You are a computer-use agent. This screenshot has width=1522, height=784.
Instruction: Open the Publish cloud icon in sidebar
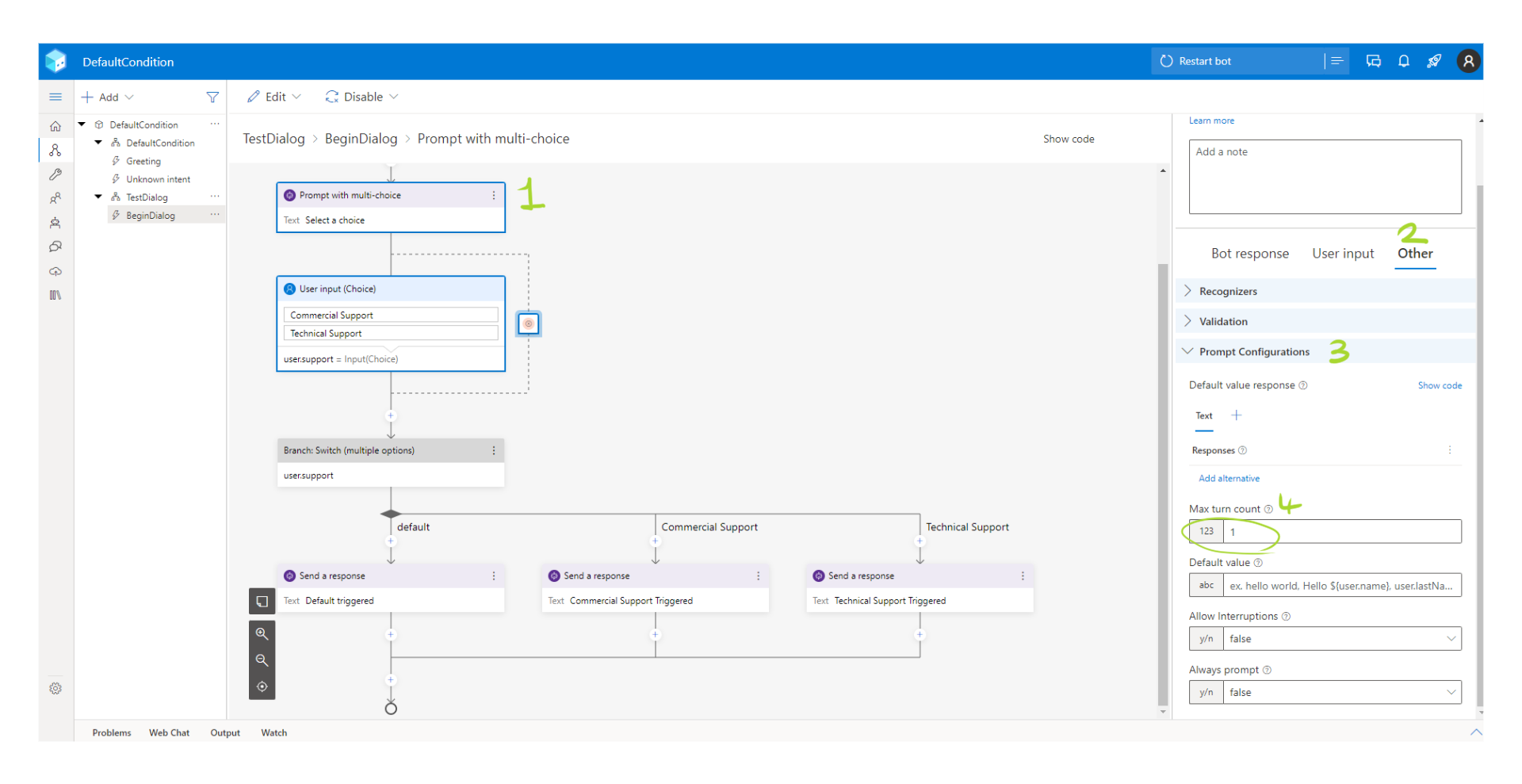click(55, 271)
